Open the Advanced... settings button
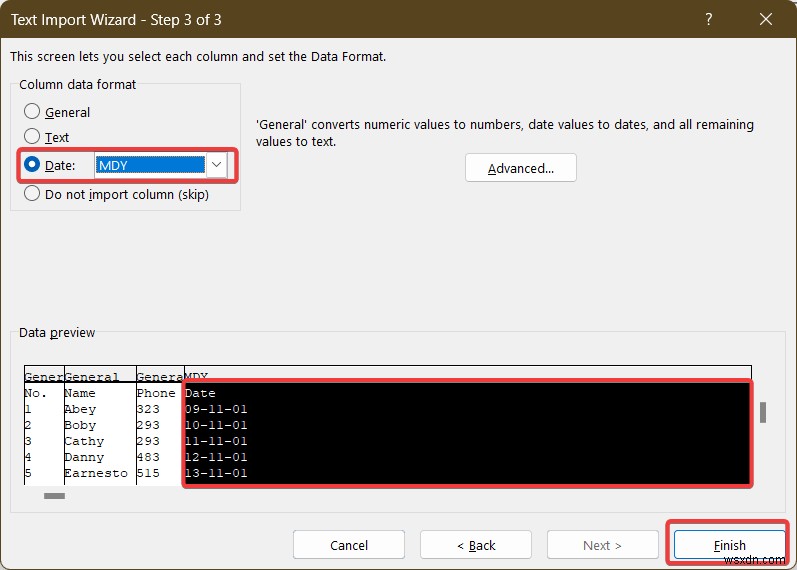This screenshot has height=570, width=797. click(520, 168)
